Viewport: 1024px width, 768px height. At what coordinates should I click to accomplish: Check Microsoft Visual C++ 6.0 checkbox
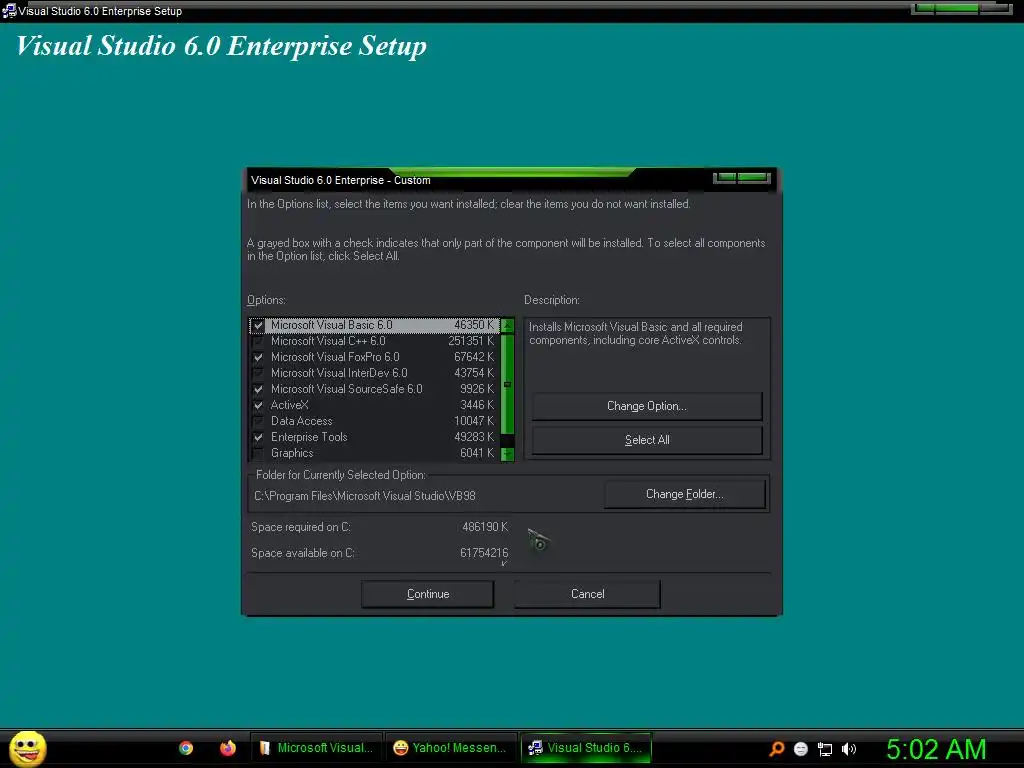[x=259, y=341]
